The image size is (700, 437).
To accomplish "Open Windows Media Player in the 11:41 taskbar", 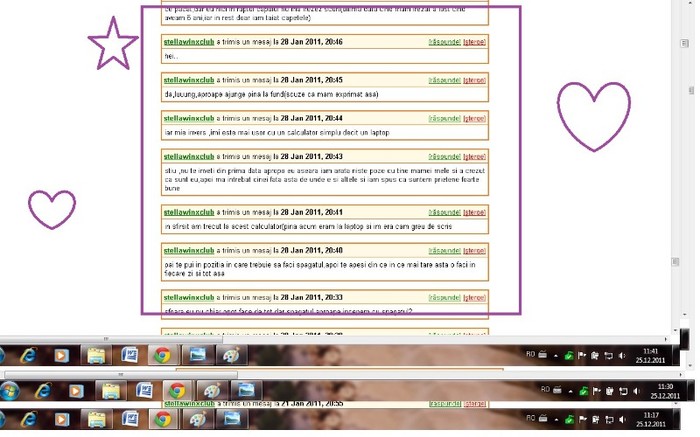I will pos(61,355).
